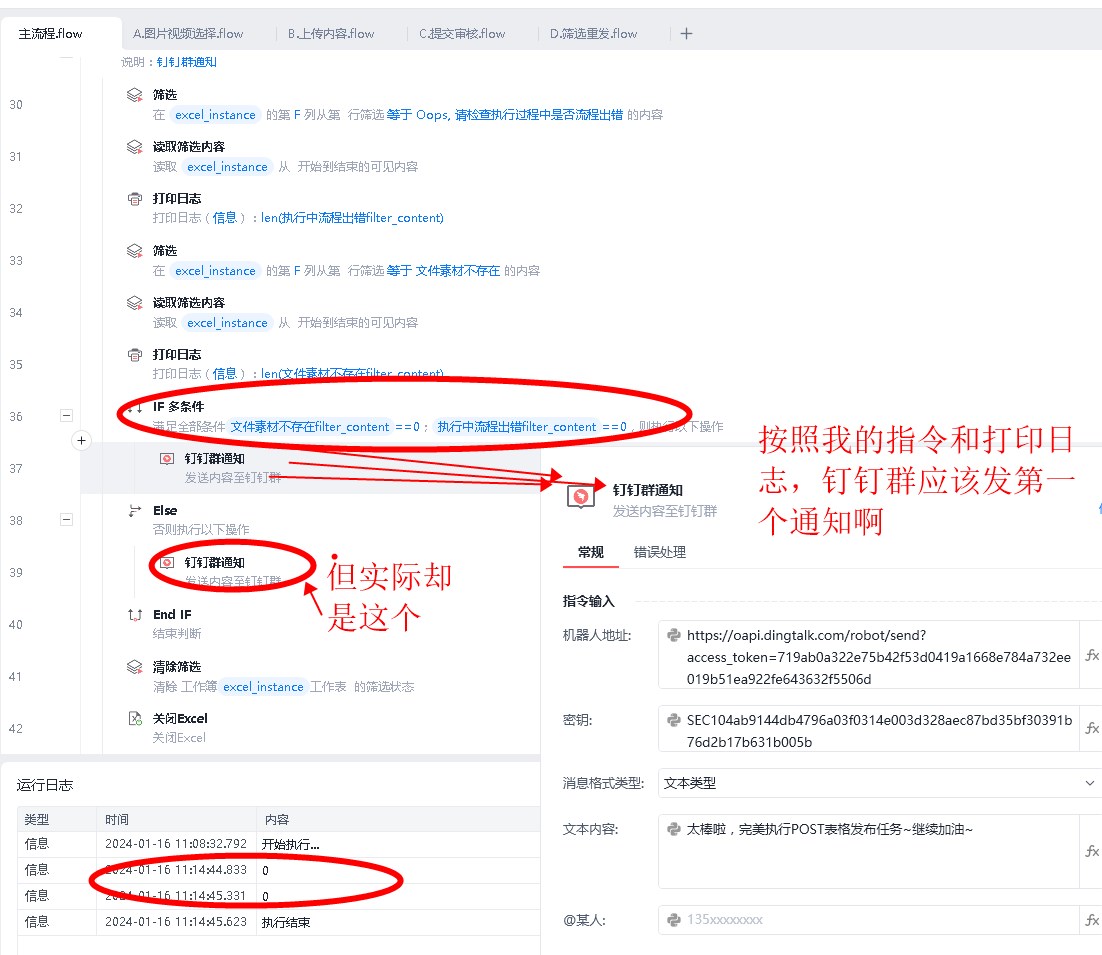Toggle fx expression for 密钥
This screenshot has width=1102, height=955.
point(1091,729)
